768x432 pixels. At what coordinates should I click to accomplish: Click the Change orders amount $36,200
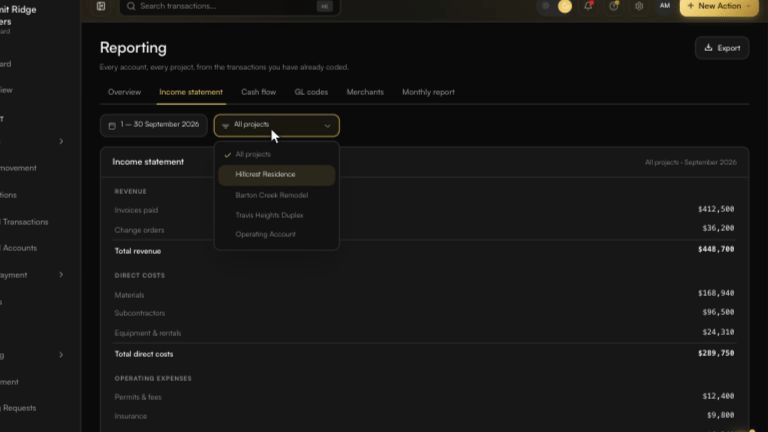tap(718, 228)
